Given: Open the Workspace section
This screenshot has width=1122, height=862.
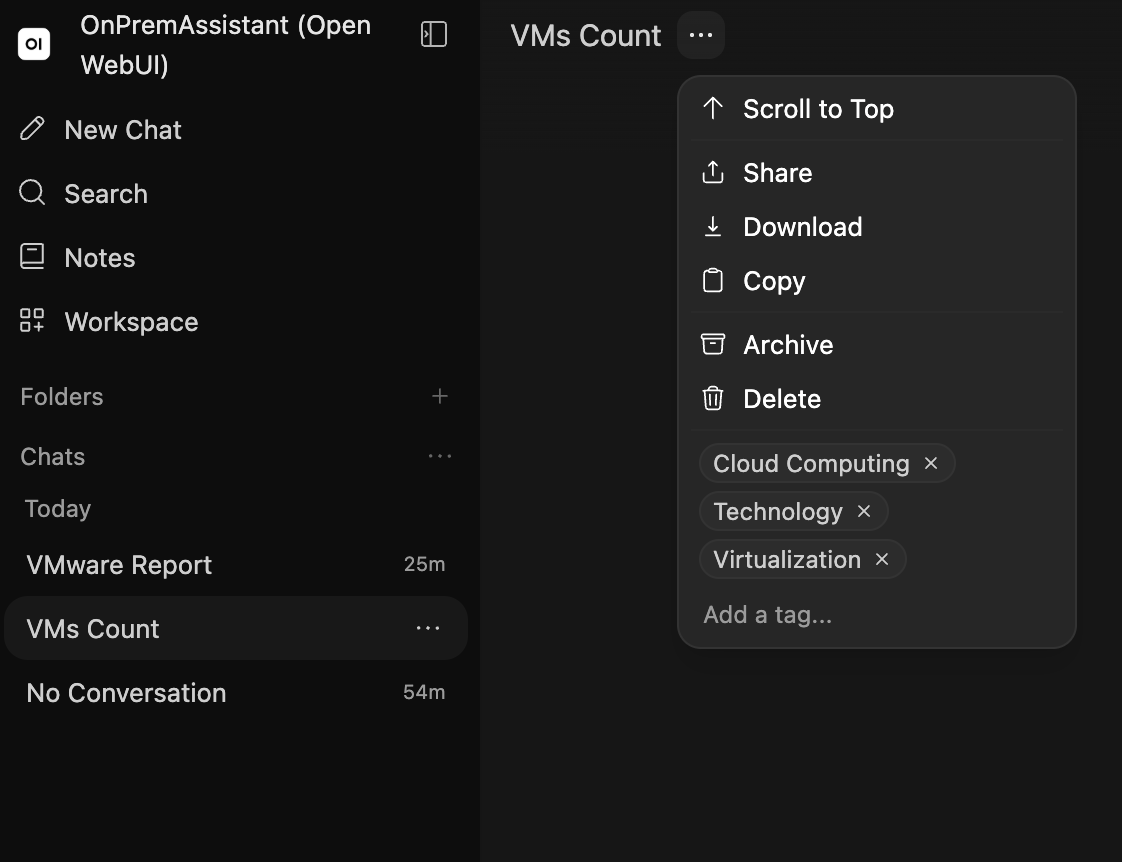Looking at the screenshot, I should (235, 321).
